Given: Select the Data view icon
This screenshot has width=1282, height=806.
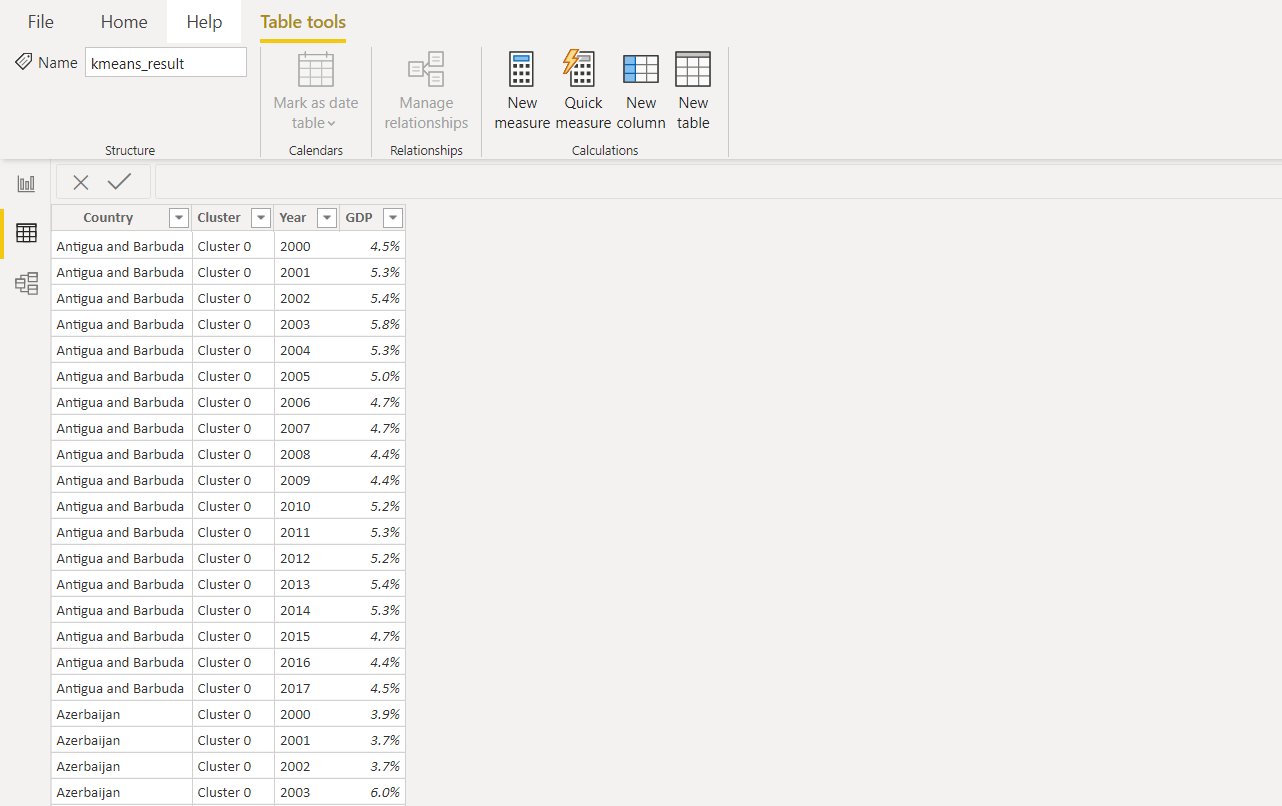Looking at the screenshot, I should click(x=26, y=234).
